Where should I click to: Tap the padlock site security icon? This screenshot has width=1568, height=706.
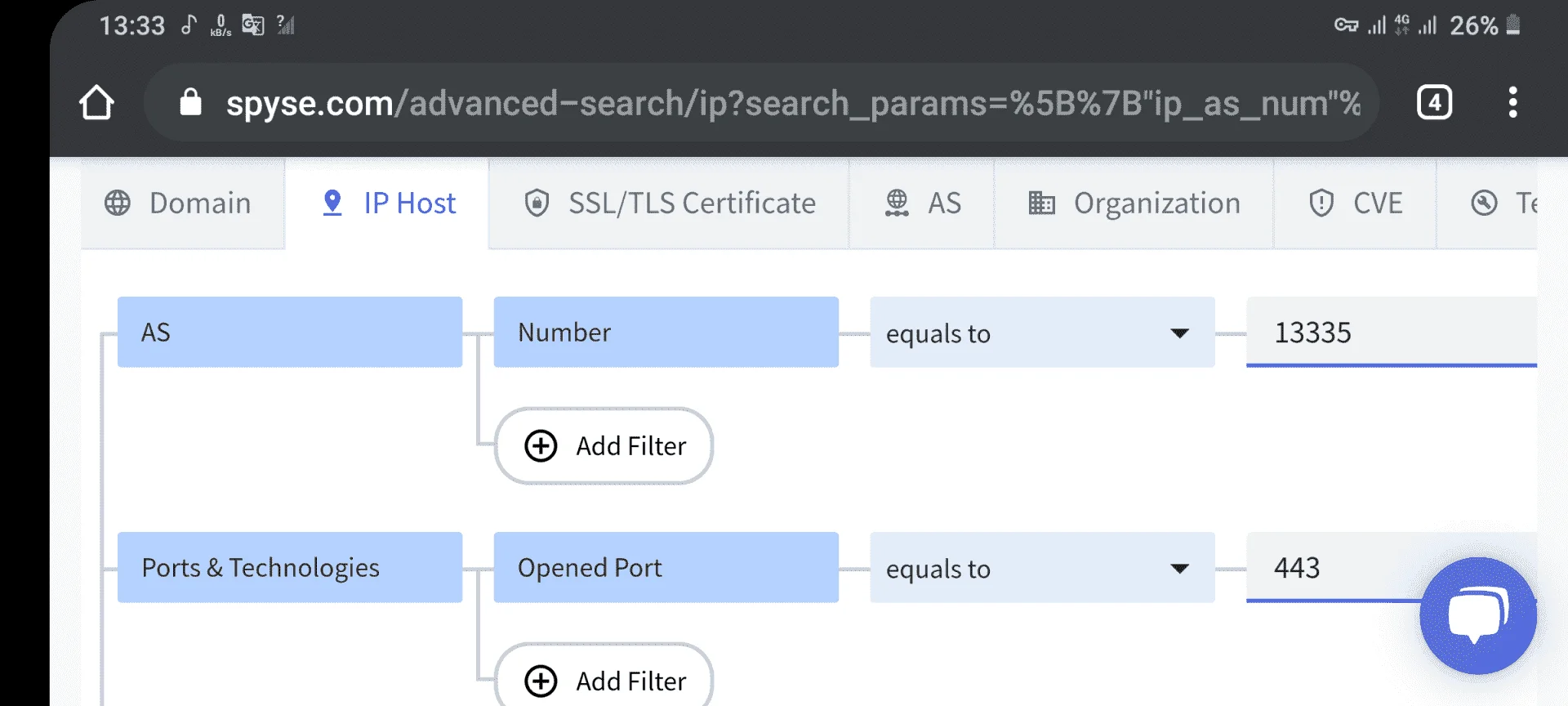[x=190, y=103]
